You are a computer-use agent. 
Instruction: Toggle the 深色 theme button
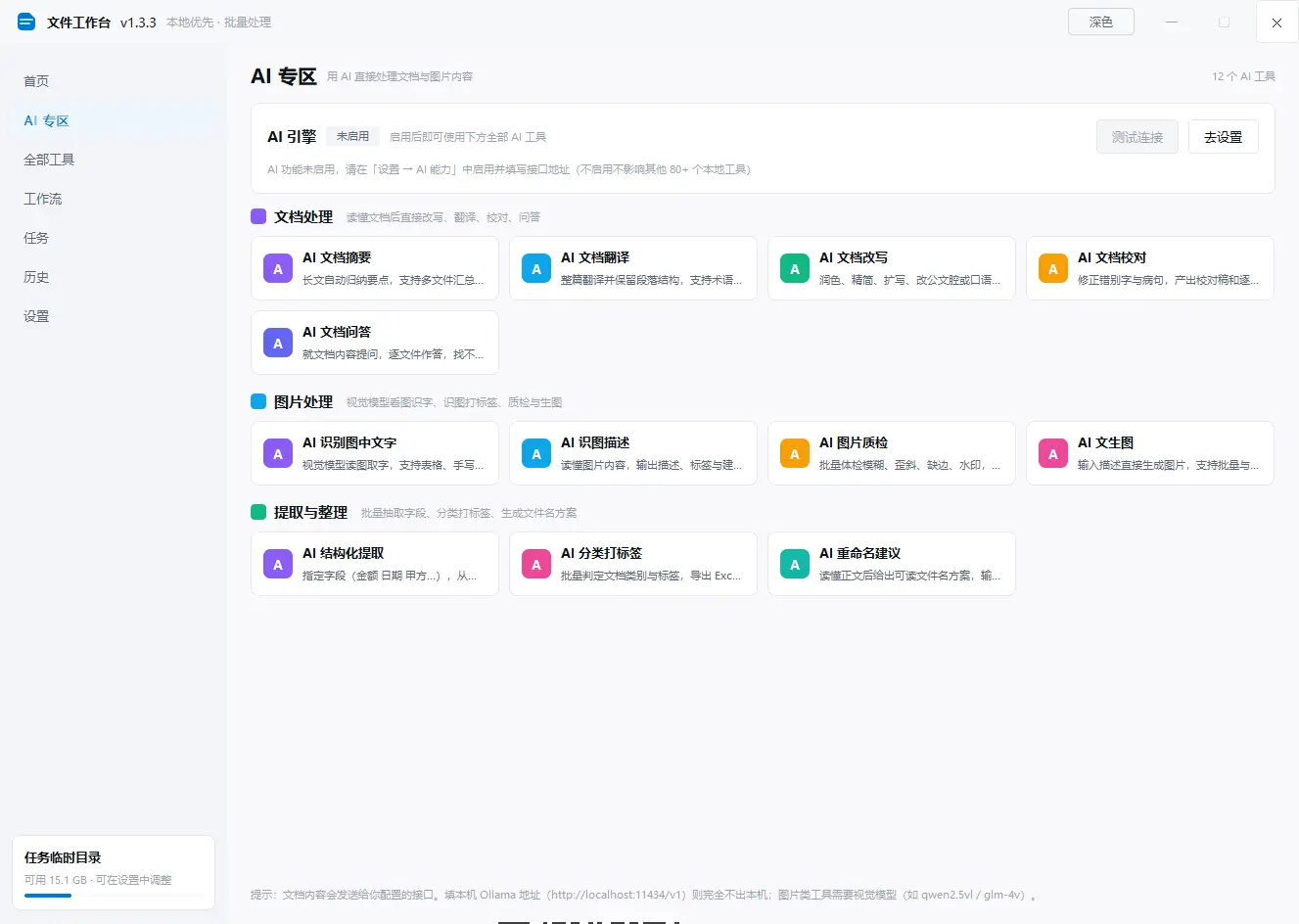(1101, 22)
